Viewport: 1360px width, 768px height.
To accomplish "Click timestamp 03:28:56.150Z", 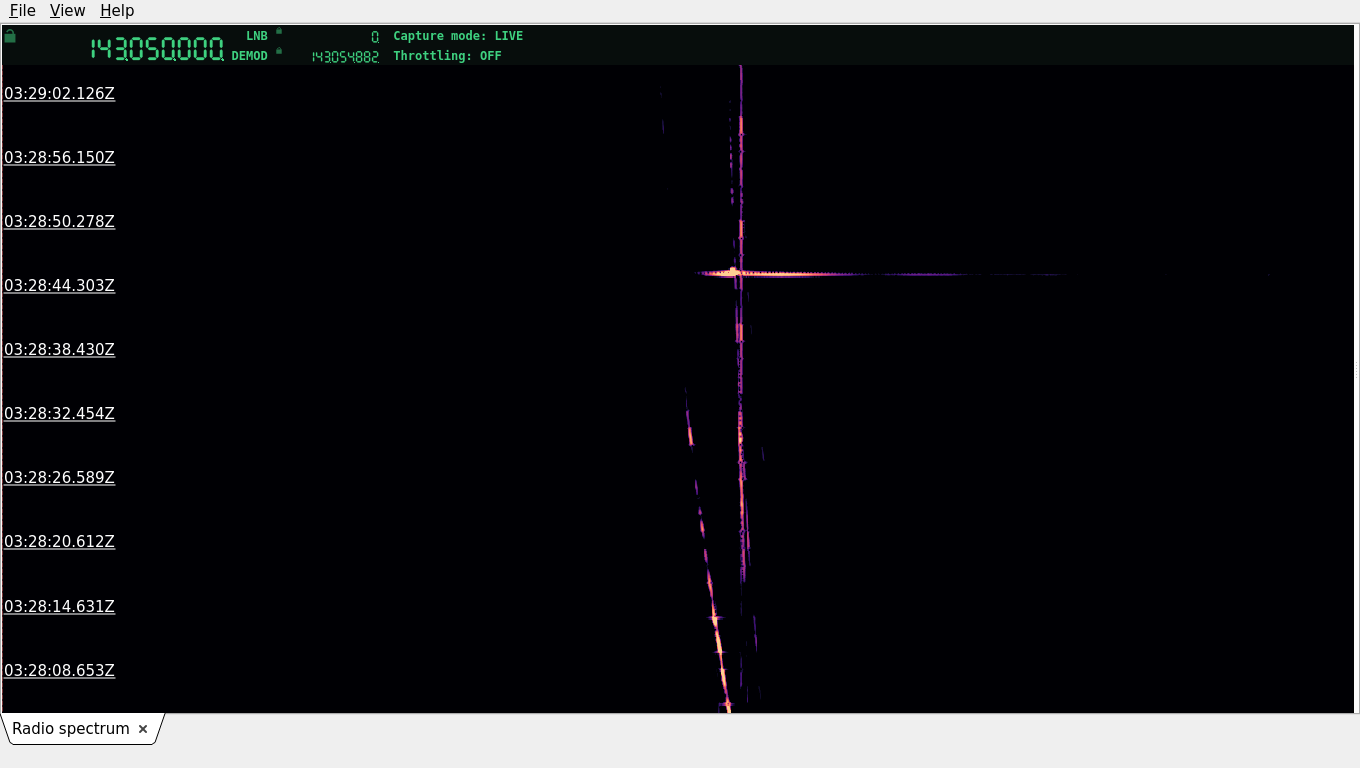I will 60,157.
